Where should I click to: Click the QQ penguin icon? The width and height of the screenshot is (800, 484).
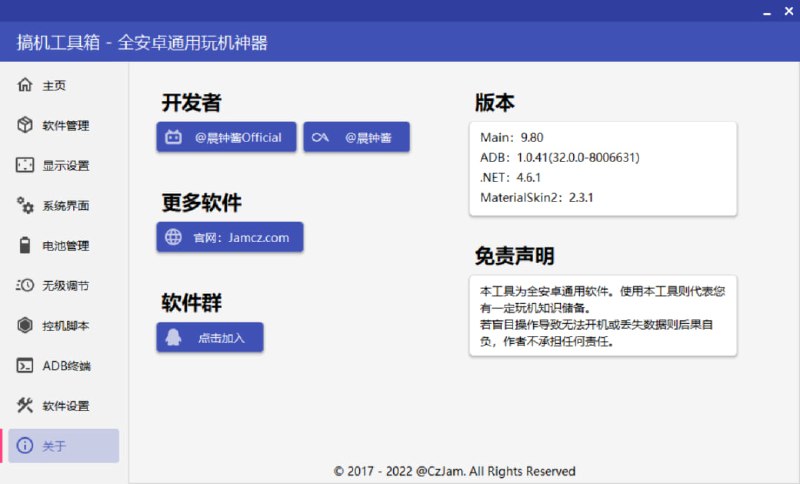pos(174,338)
